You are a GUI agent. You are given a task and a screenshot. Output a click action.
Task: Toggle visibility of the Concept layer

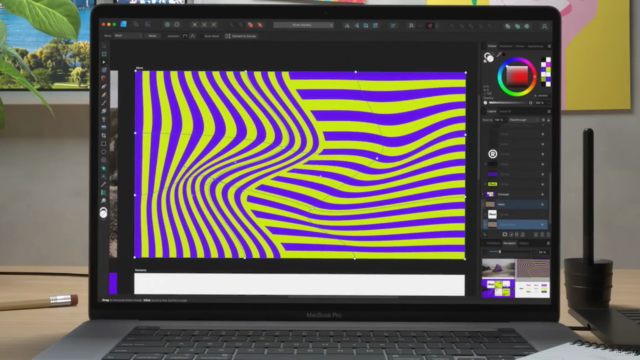tap(543, 194)
